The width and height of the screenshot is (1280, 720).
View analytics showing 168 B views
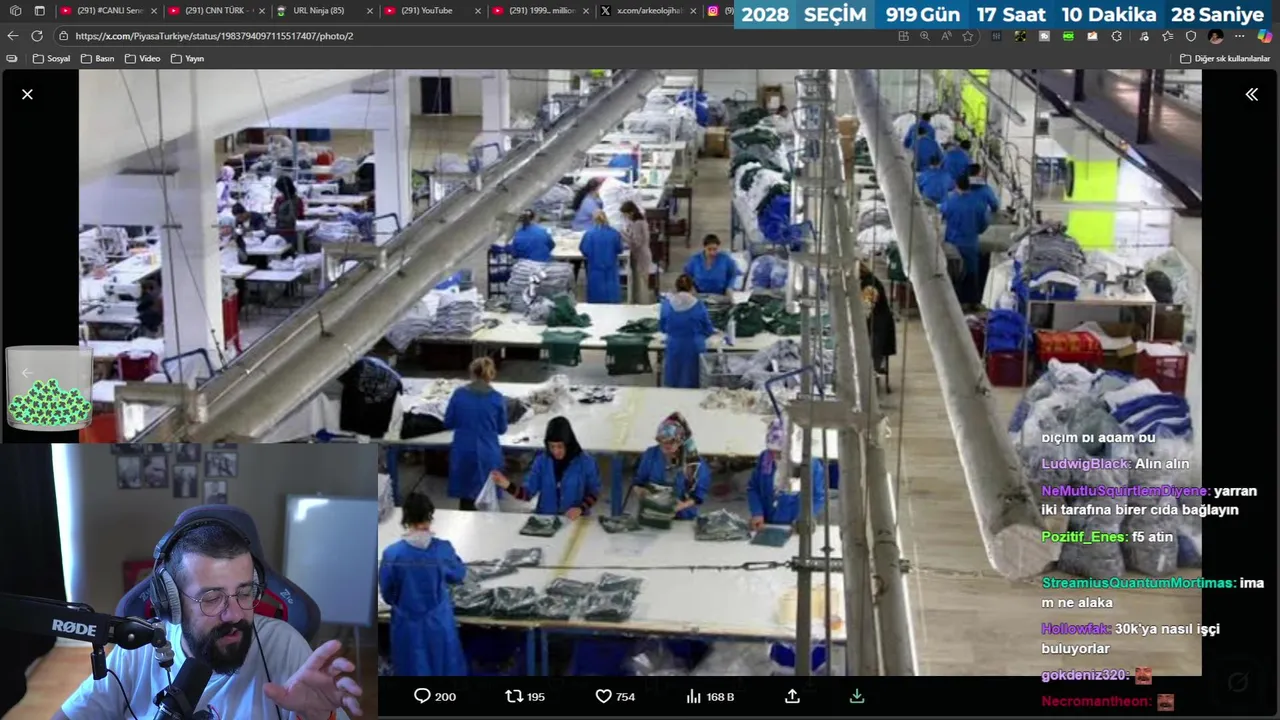pyautogui.click(x=710, y=696)
